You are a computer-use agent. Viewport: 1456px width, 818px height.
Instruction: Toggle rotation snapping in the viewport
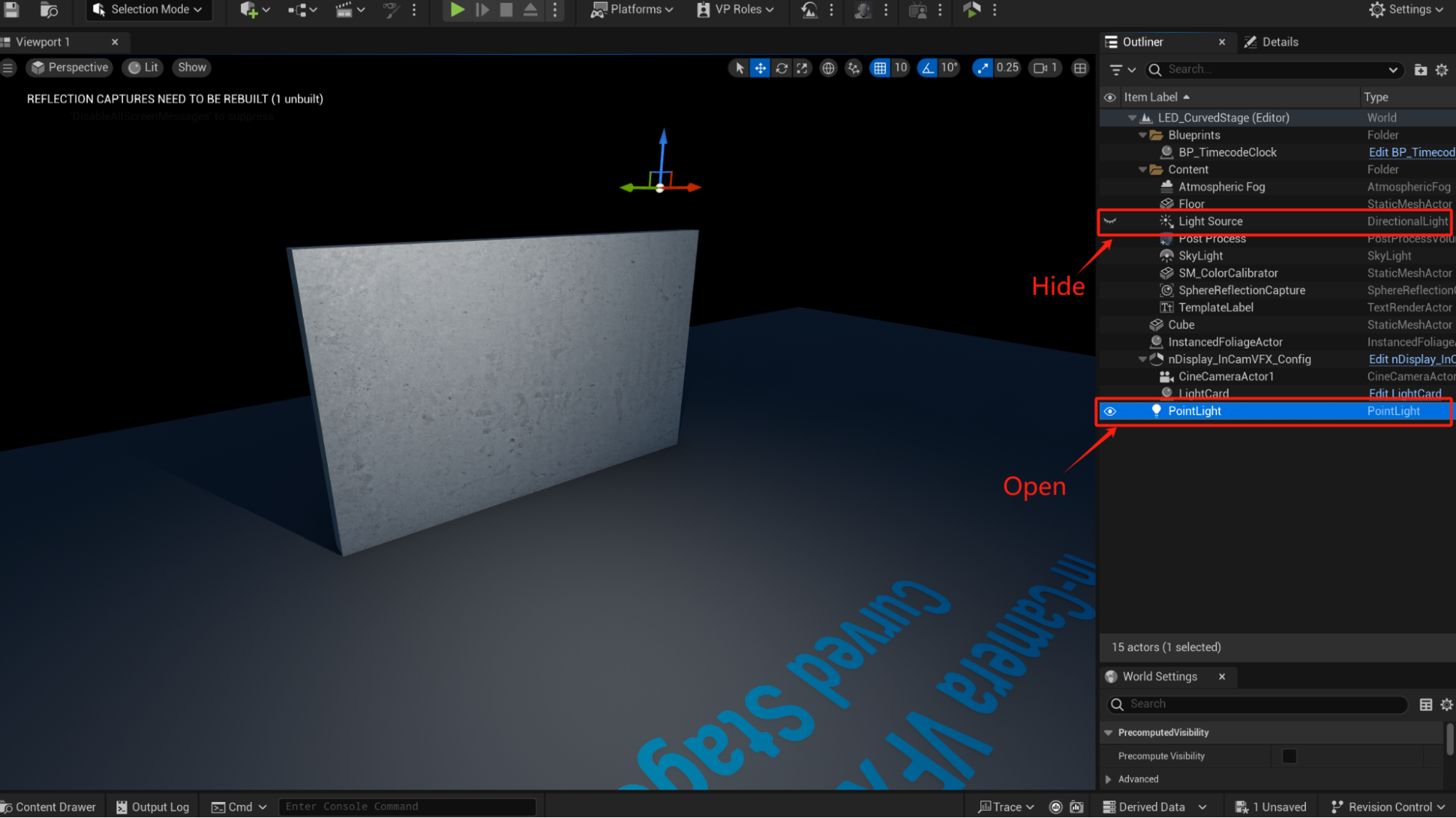[926, 67]
